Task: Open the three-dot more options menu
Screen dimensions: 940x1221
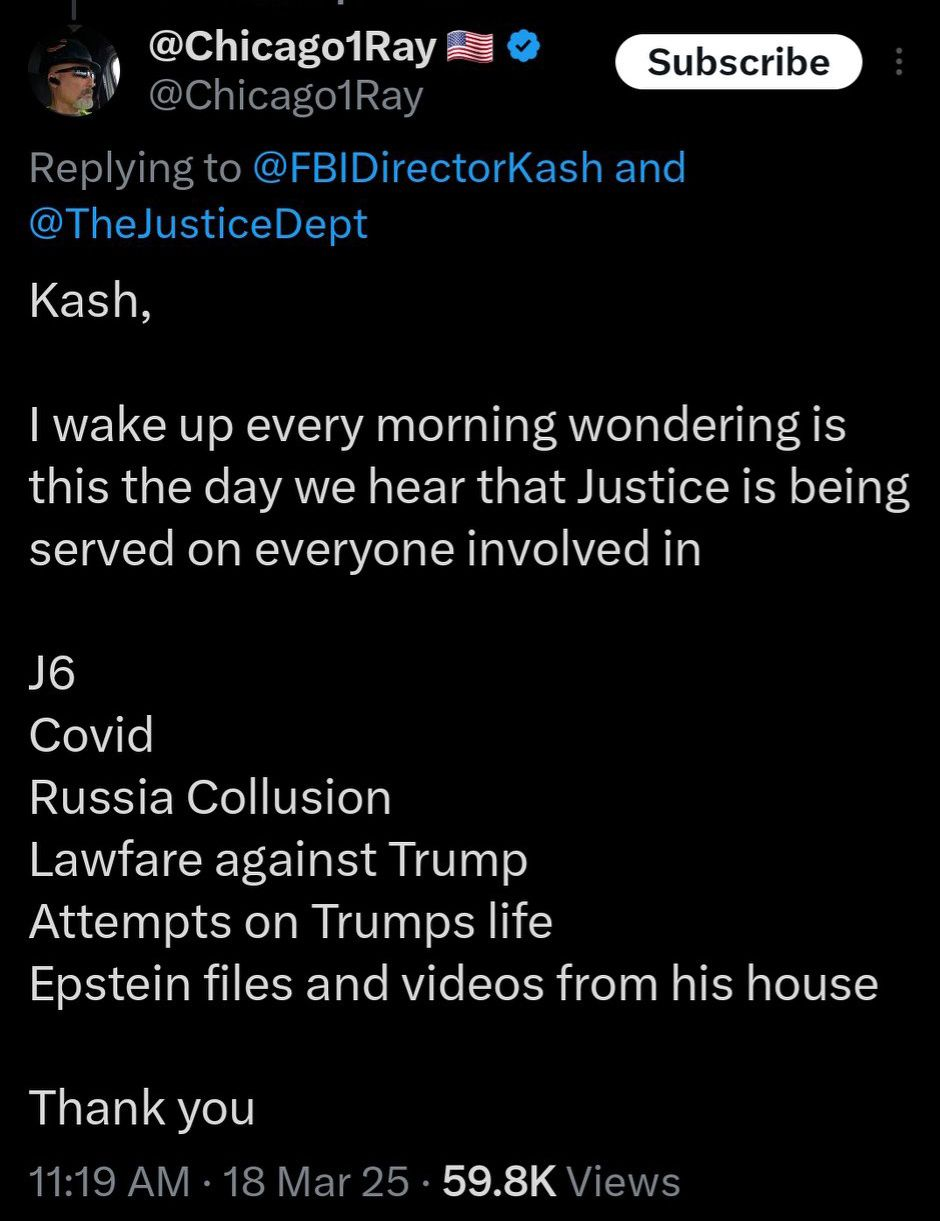Action: coord(899,62)
